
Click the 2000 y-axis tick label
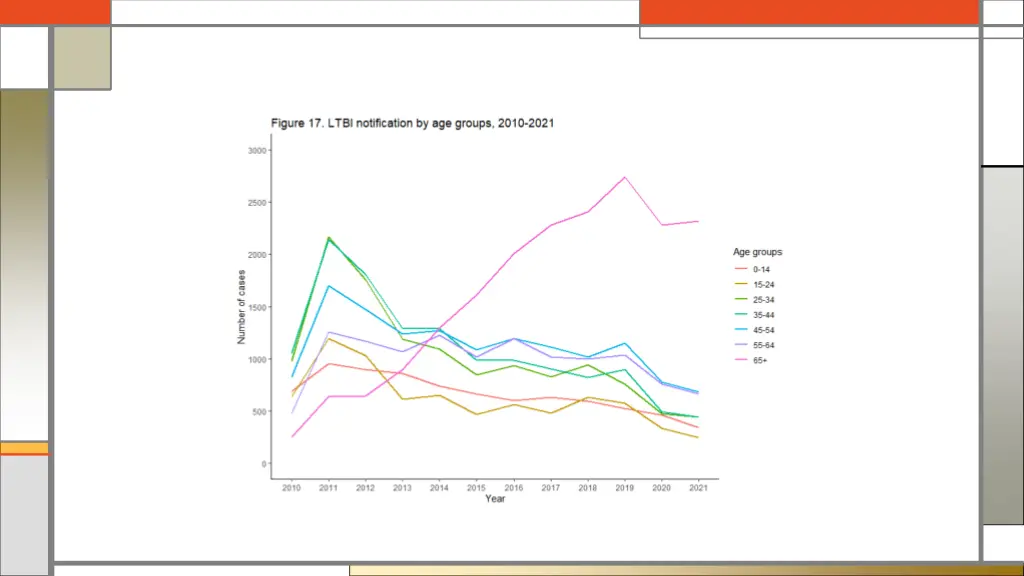(x=257, y=255)
